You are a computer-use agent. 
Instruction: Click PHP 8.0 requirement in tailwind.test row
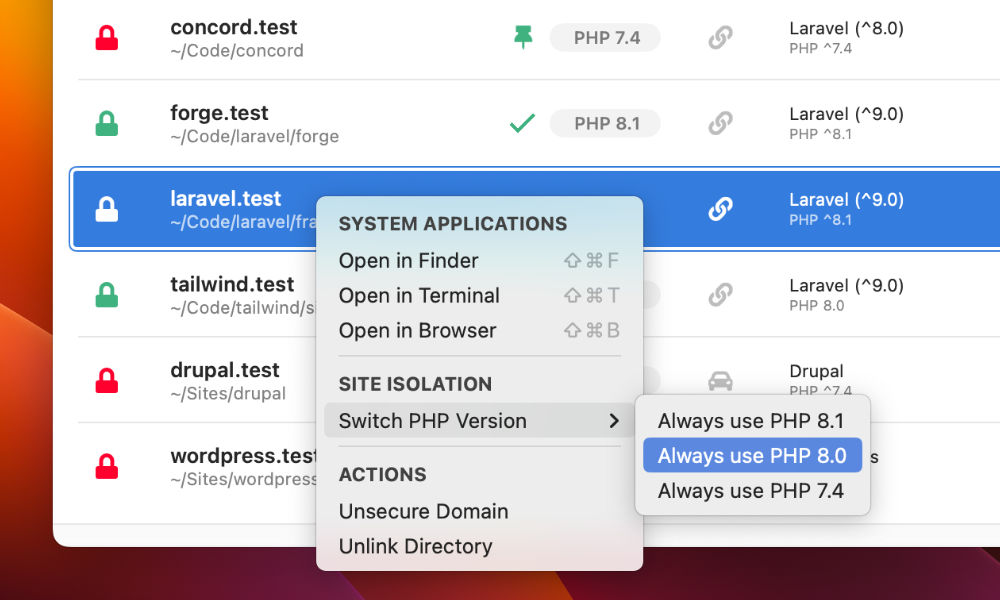click(816, 305)
